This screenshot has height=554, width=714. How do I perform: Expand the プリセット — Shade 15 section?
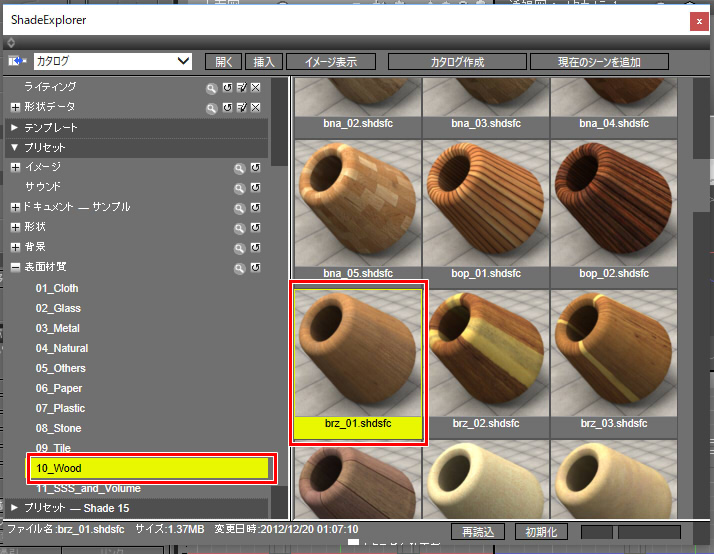[15, 508]
